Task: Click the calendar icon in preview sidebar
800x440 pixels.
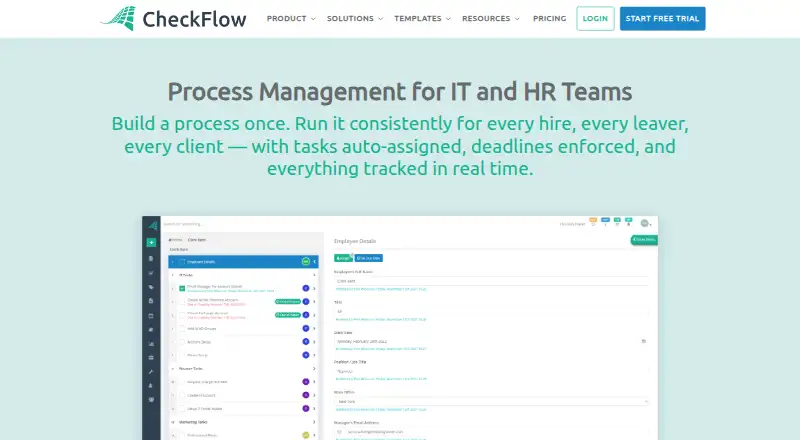Action: tap(151, 316)
